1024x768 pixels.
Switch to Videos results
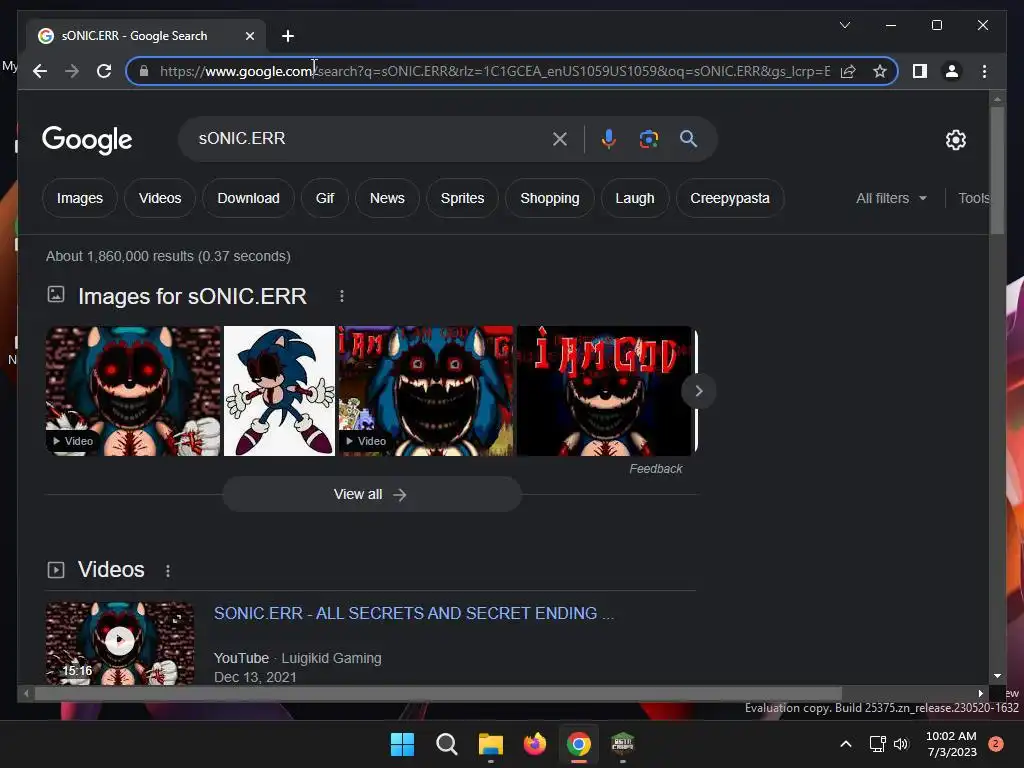click(160, 198)
